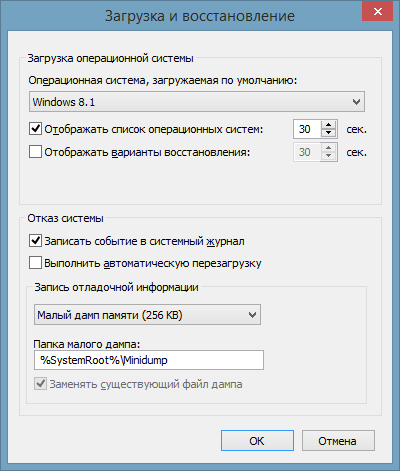Toggle 'Отображать список операционных систем' checkbox
The width and height of the screenshot is (400, 471).
point(35,129)
